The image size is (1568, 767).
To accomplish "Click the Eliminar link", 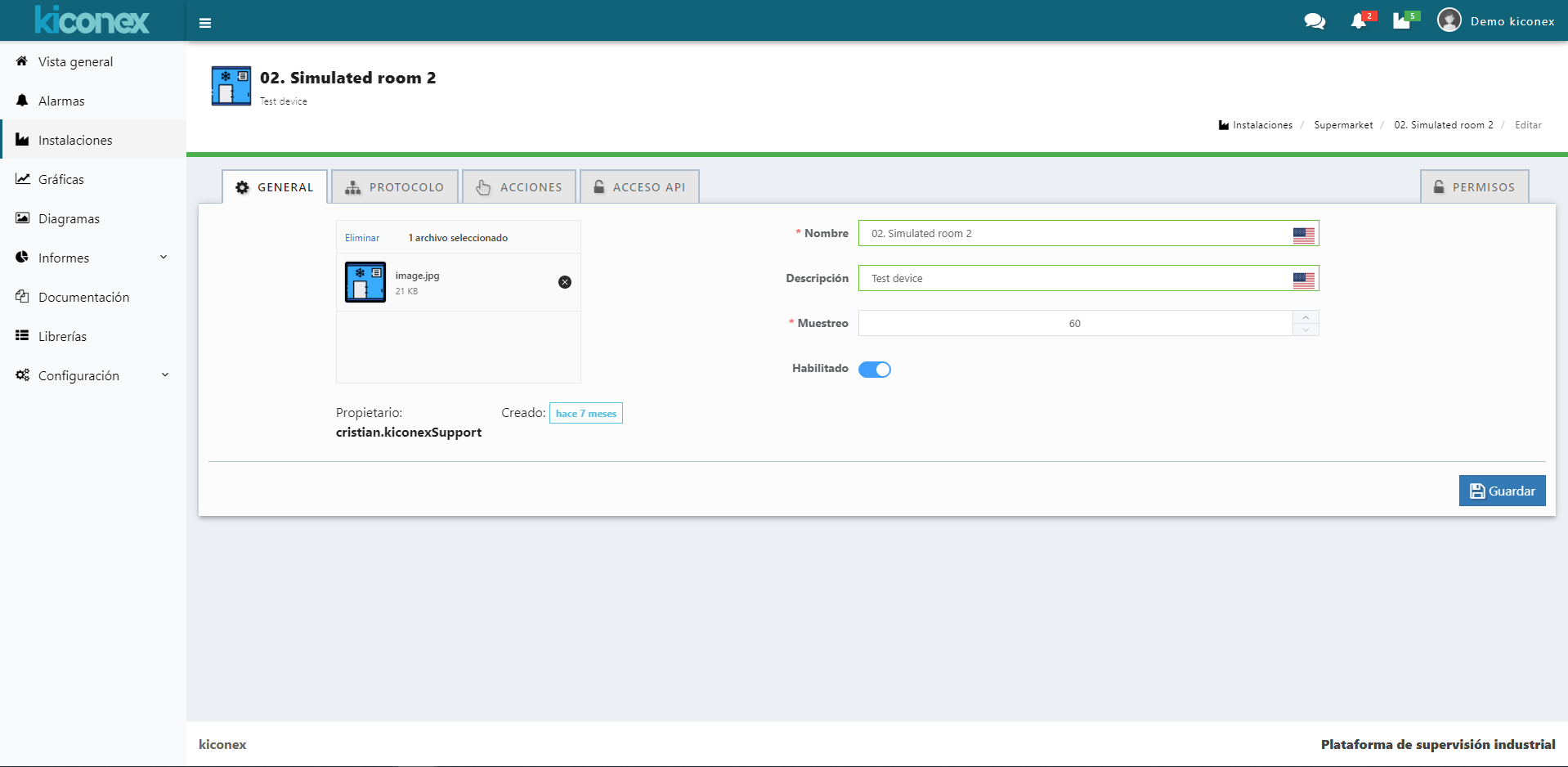I will tap(362, 238).
